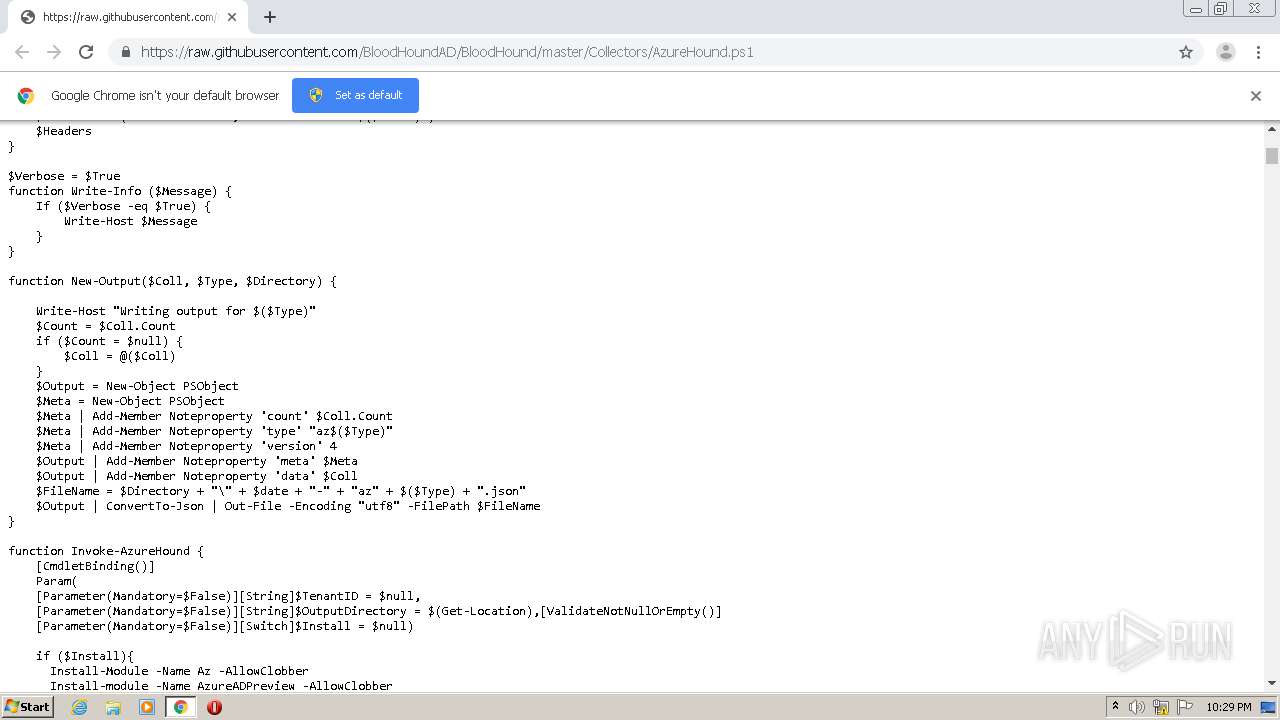Set Chrome as default browser
Image resolution: width=1280 pixels, height=720 pixels.
(x=355, y=95)
